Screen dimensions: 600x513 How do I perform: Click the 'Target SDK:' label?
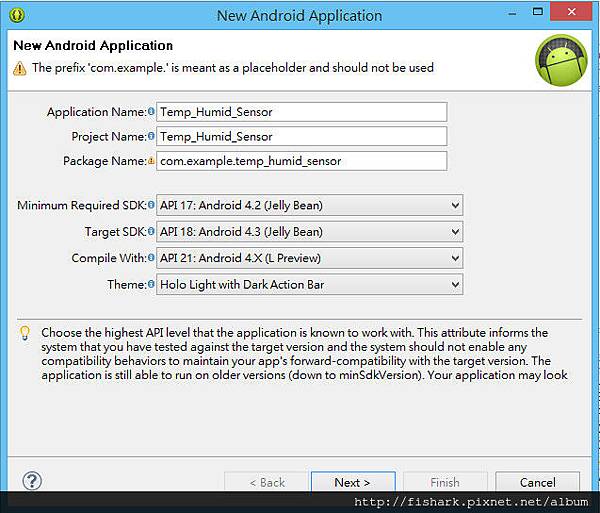(116, 231)
